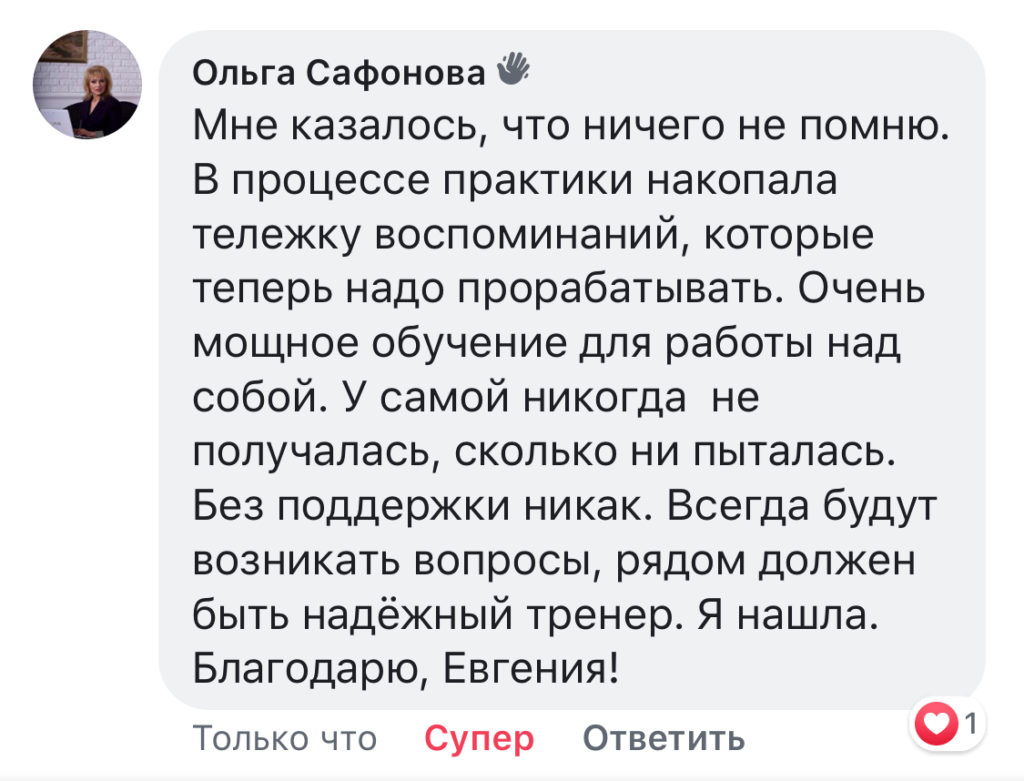Click the Только что timestamp
1024x781 pixels.
pyautogui.click(x=284, y=739)
